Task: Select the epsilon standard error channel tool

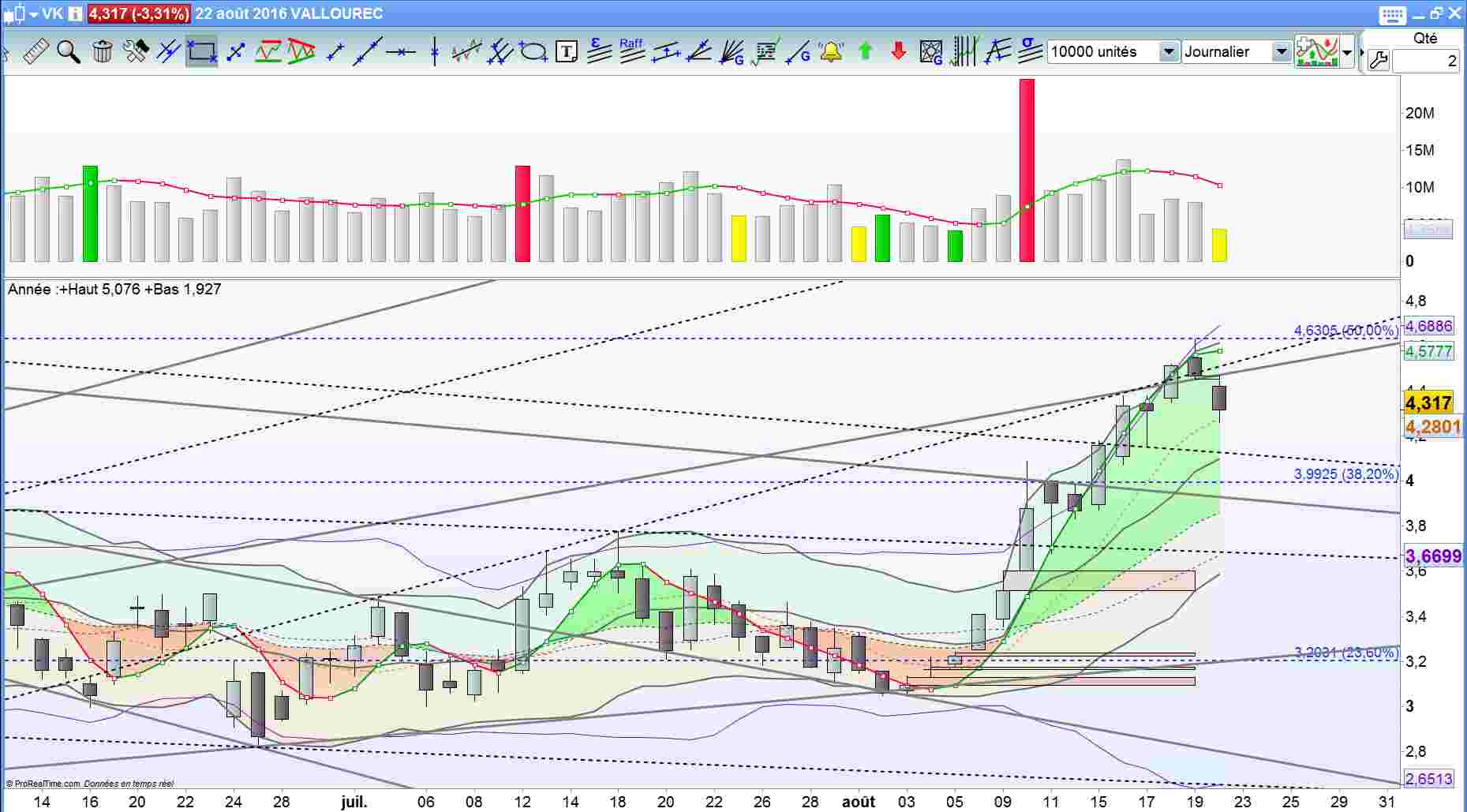Action: coord(599,51)
